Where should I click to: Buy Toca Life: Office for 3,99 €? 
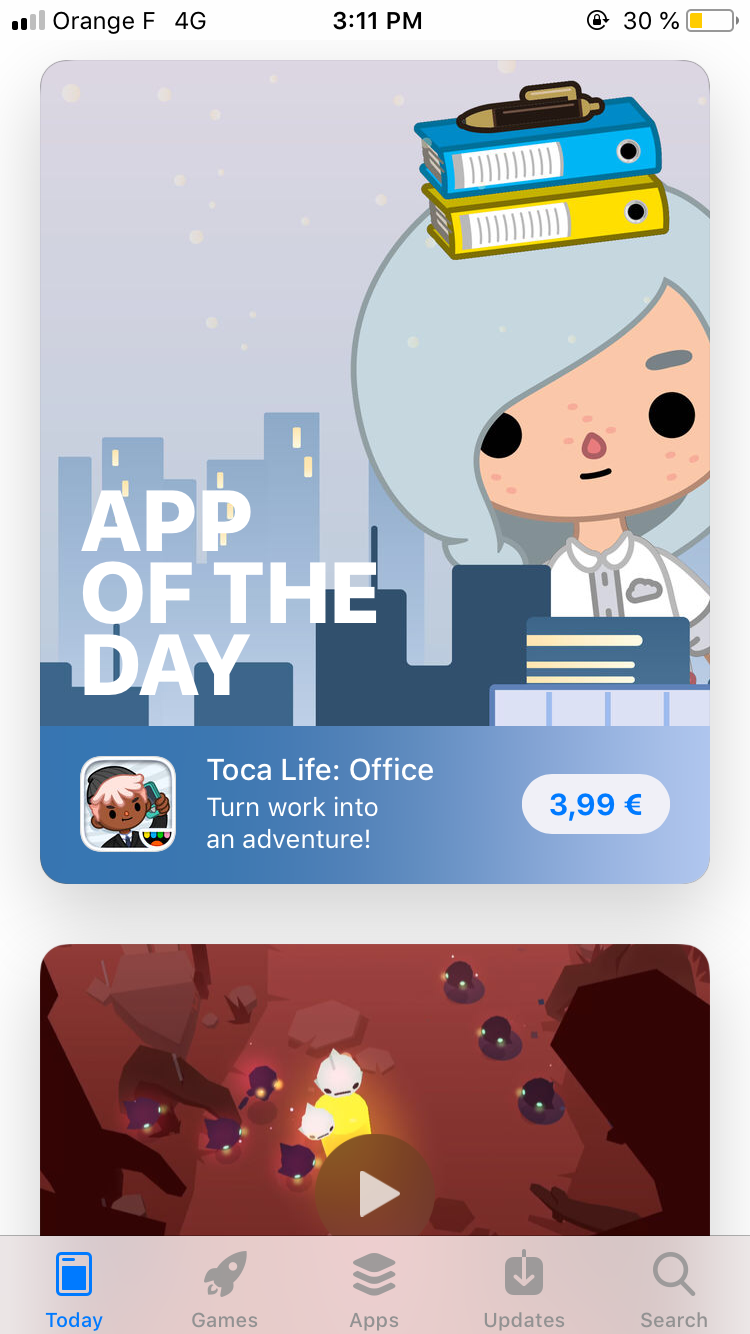[x=596, y=804]
